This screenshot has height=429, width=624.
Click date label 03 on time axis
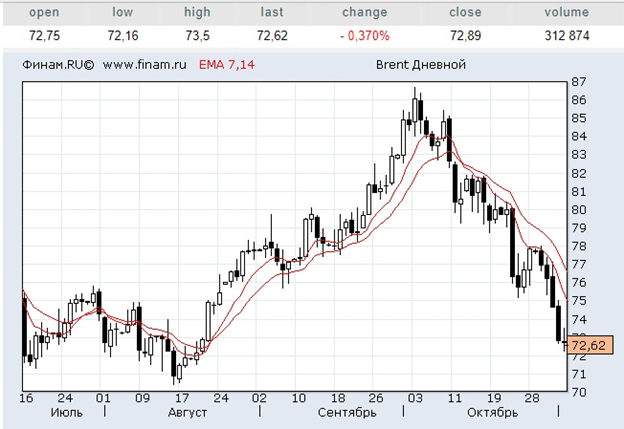[x=415, y=398]
